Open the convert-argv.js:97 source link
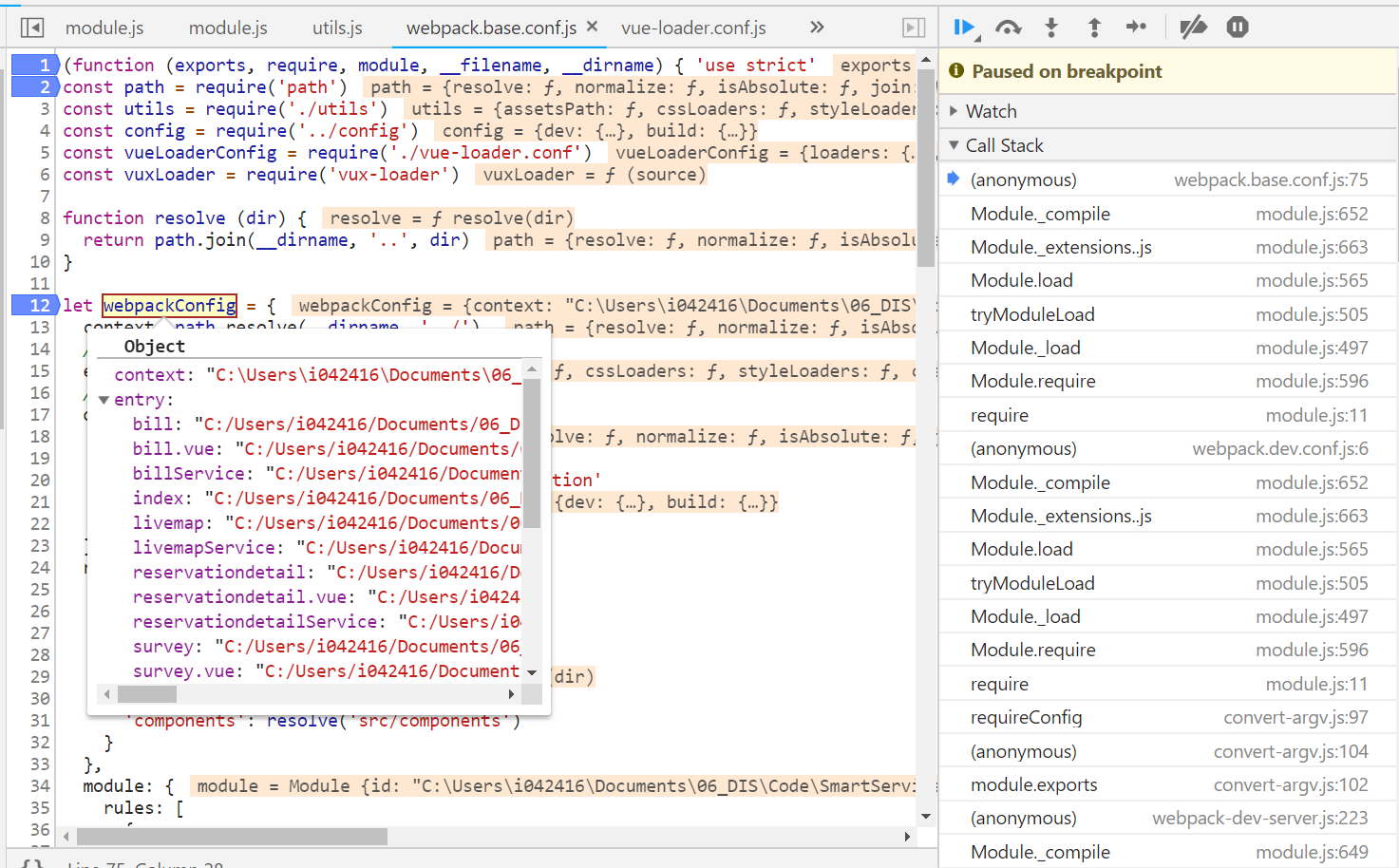Image resolution: width=1399 pixels, height=868 pixels. pyautogui.click(x=1295, y=717)
